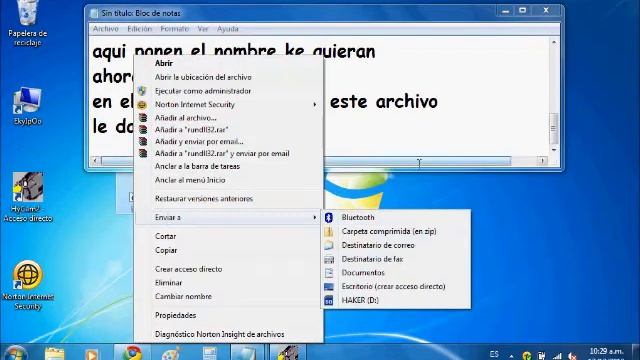The width and height of the screenshot is (640, 360).
Task: Click the Notepad vertical scrollbar down arrow
Action: click(554, 150)
